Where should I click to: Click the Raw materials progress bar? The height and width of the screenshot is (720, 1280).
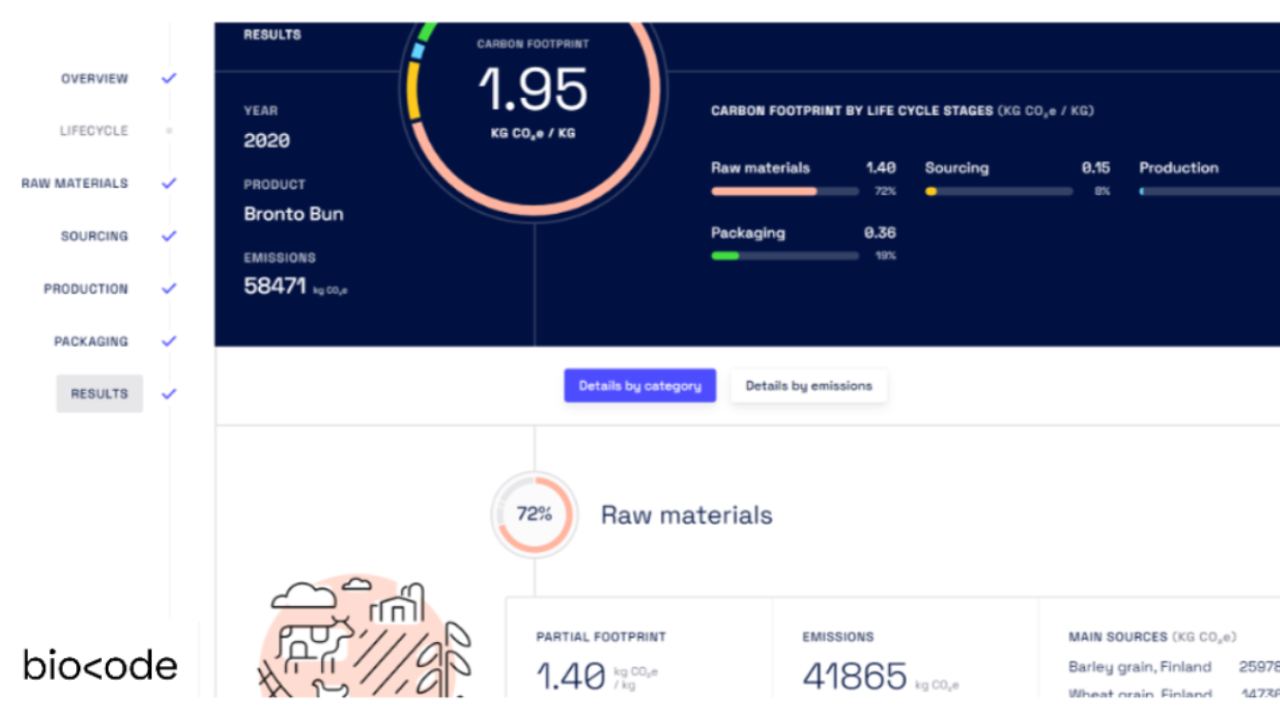[x=785, y=191]
